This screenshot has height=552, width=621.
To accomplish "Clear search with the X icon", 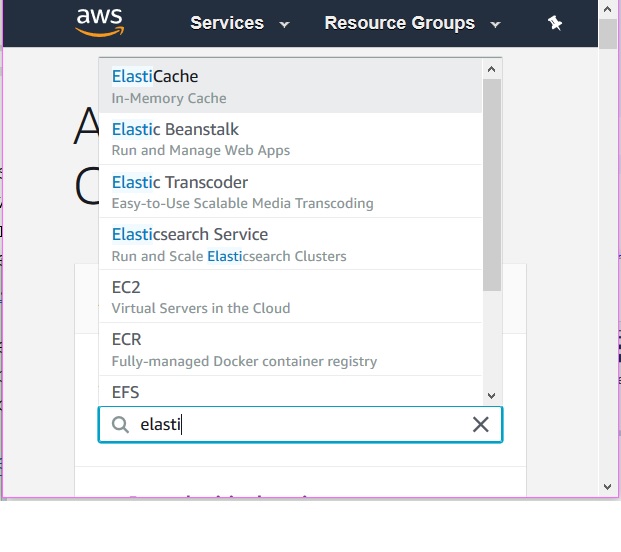I will tap(480, 425).
